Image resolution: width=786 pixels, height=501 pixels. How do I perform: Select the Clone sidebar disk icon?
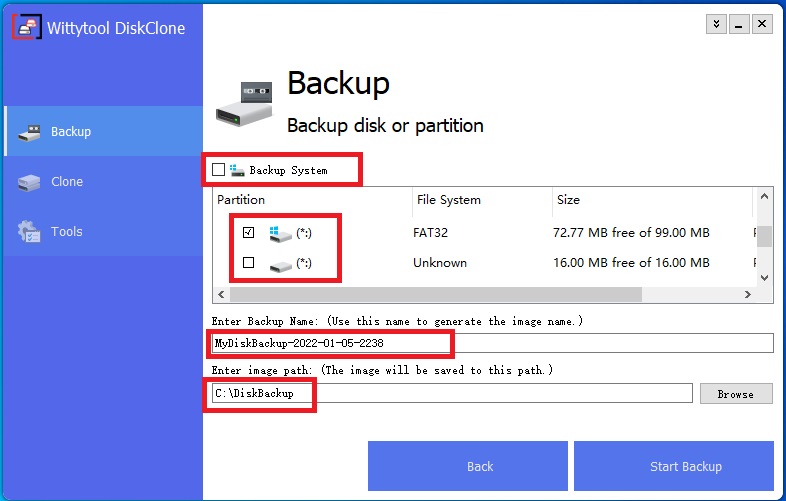coord(29,183)
